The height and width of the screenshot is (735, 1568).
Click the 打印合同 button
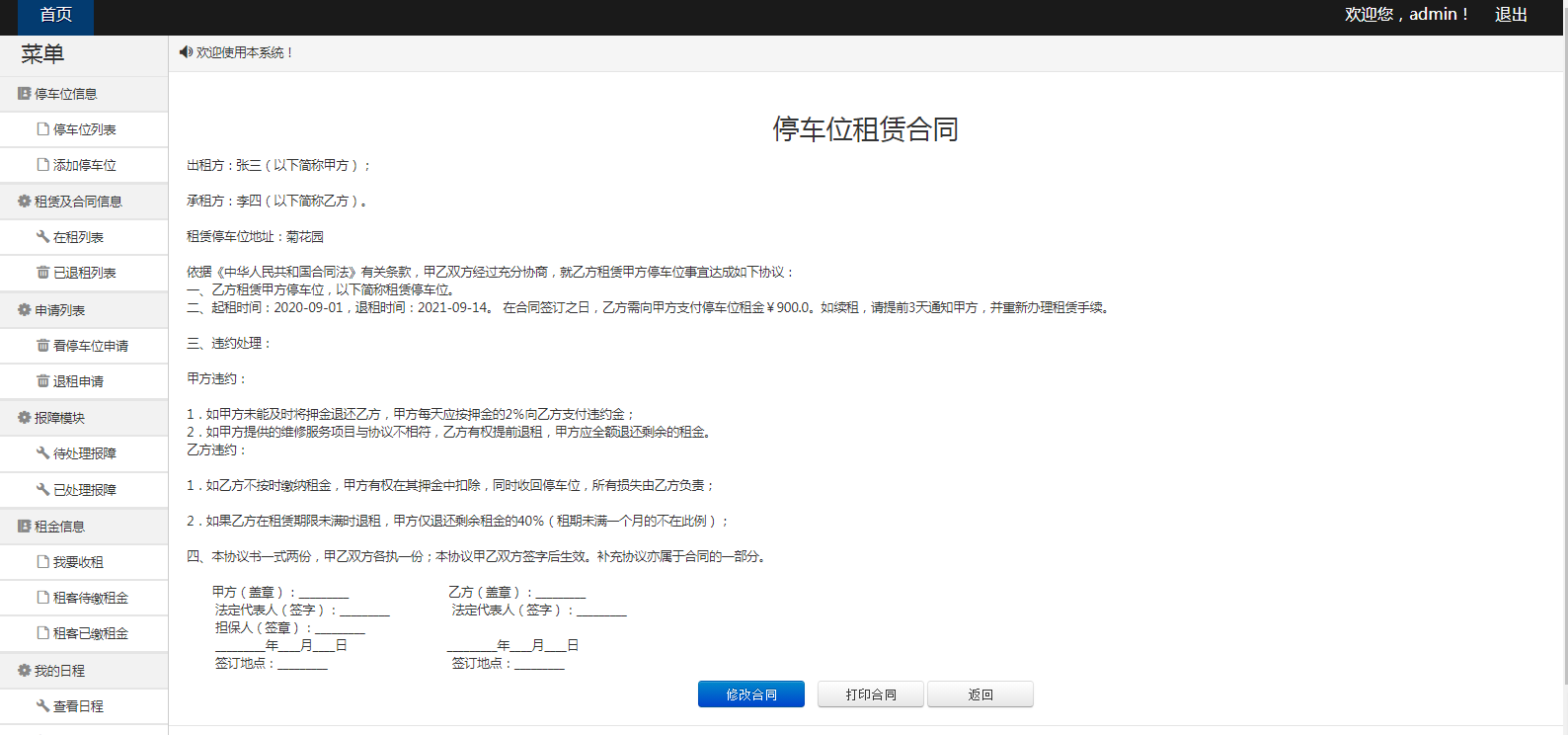[871, 694]
